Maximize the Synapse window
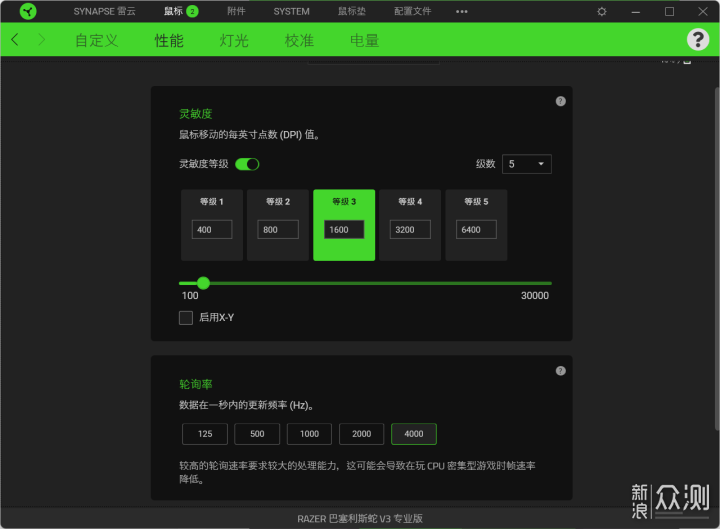720x529 pixels. (x=669, y=11)
